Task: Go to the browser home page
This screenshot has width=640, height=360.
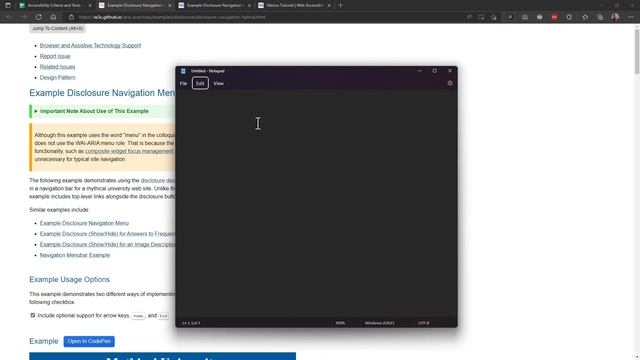Action: pyautogui.click(x=53, y=17)
